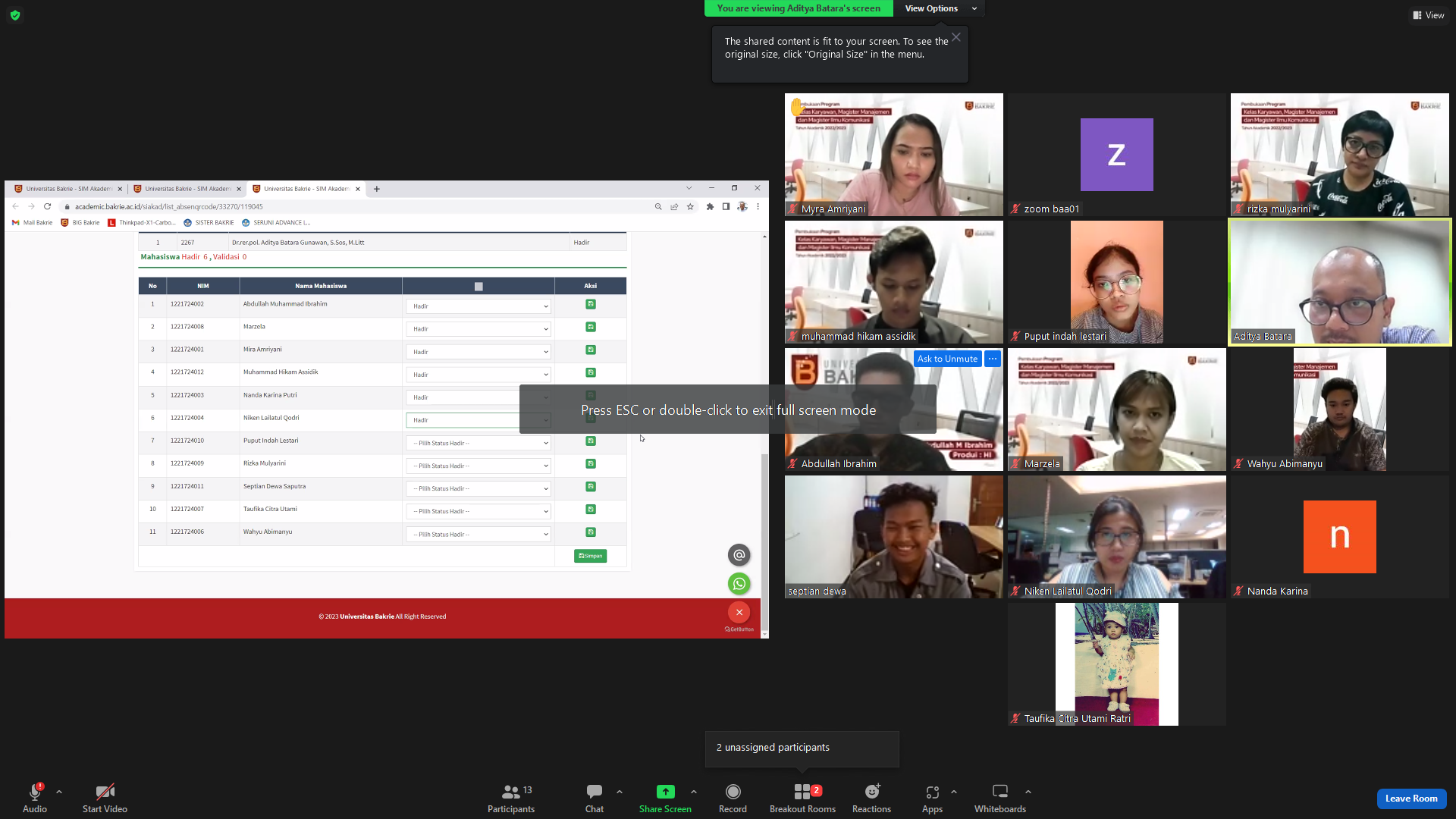Save attendance row for Wahyu Abimanyu
The image size is (1456, 819).
tap(591, 532)
